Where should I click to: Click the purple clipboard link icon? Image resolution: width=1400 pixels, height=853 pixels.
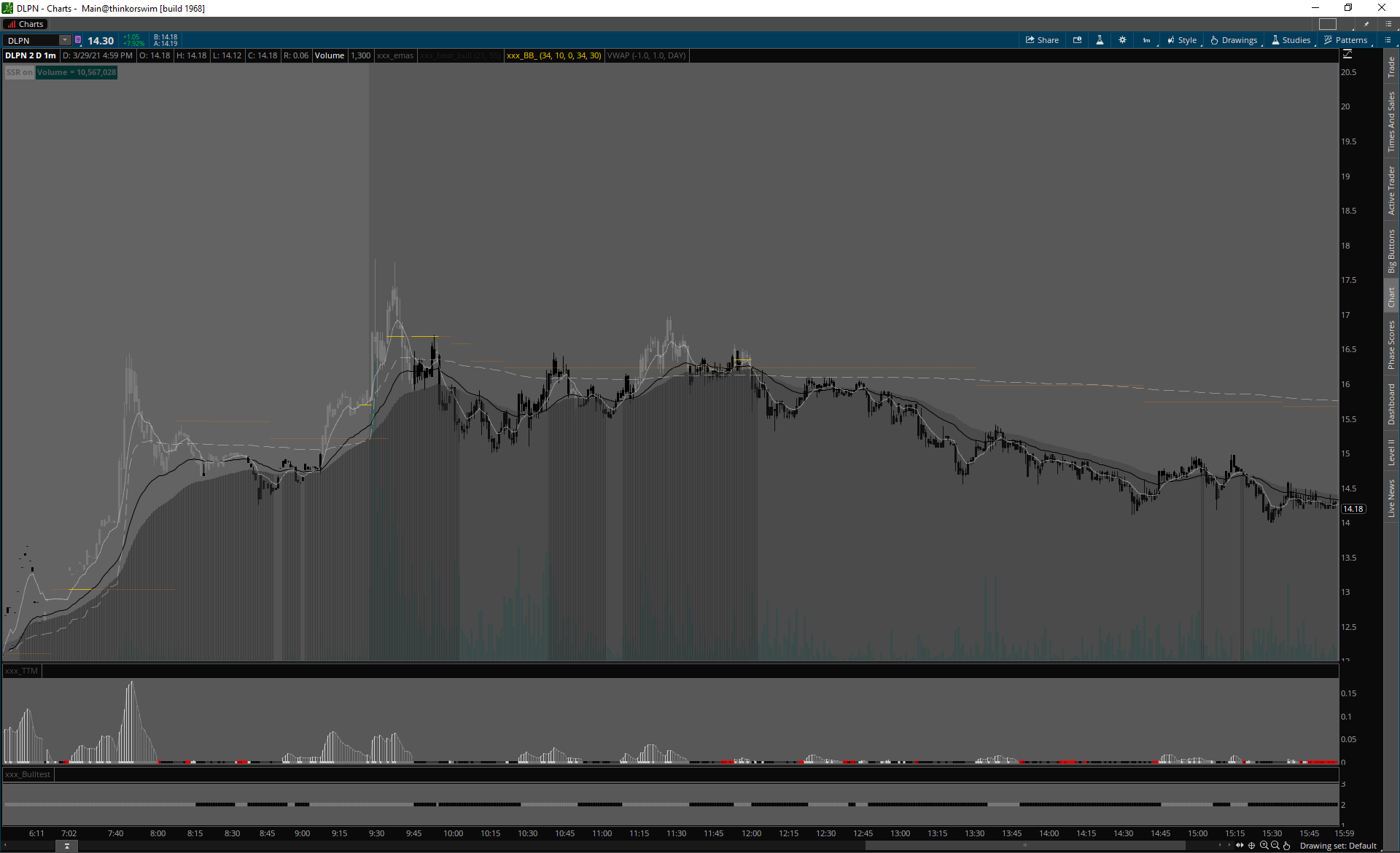(78, 40)
